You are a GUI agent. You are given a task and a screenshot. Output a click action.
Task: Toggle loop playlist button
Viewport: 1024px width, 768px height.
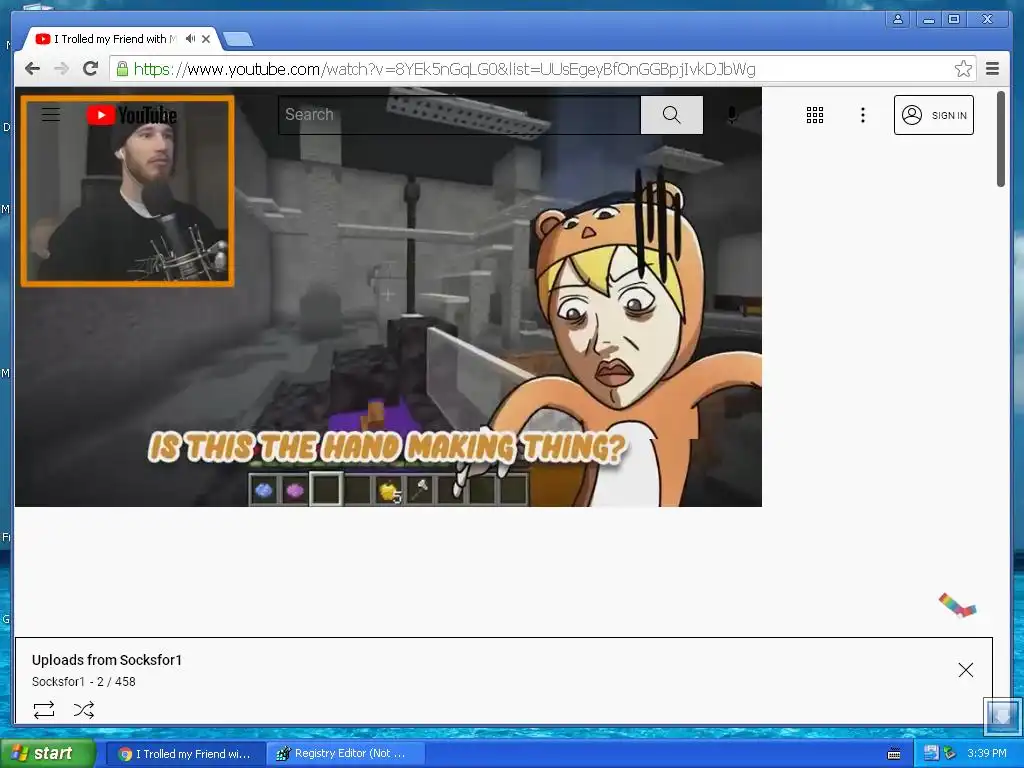click(x=44, y=710)
